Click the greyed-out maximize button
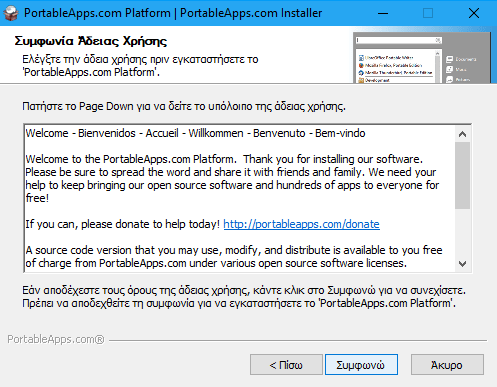This screenshot has width=497, height=387. point(428,13)
